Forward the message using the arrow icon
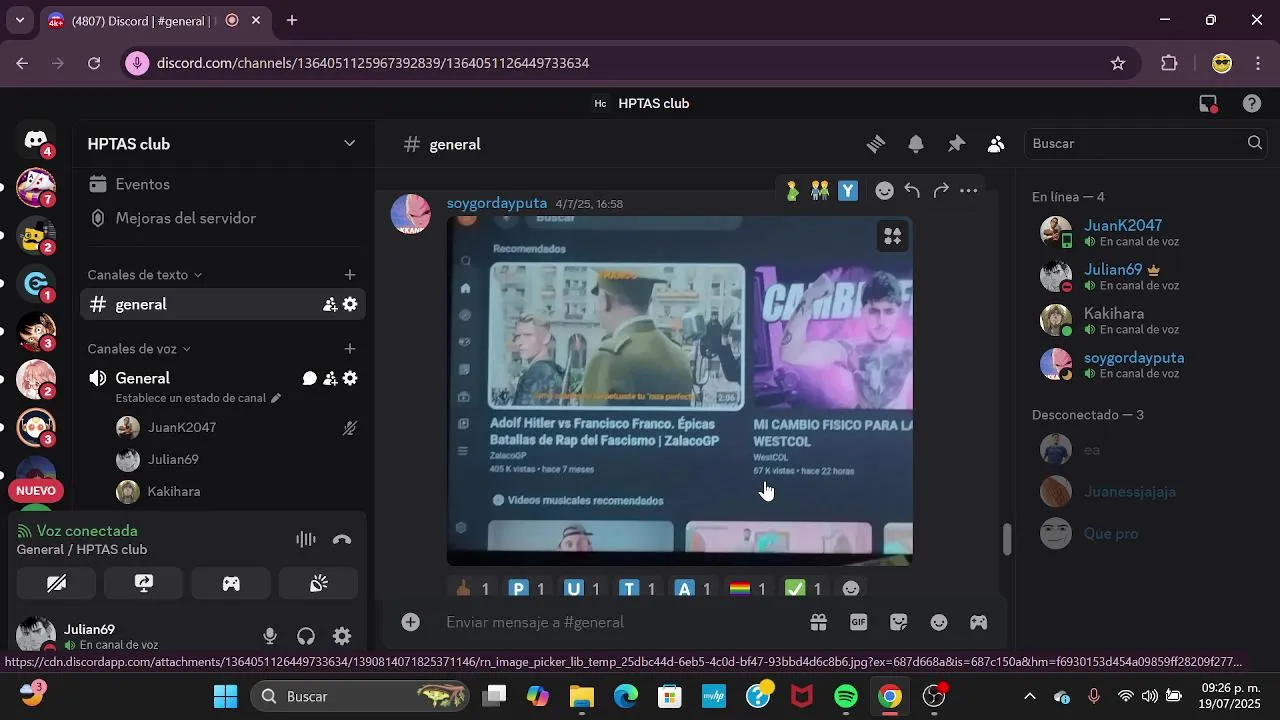The image size is (1280, 720). tap(940, 190)
